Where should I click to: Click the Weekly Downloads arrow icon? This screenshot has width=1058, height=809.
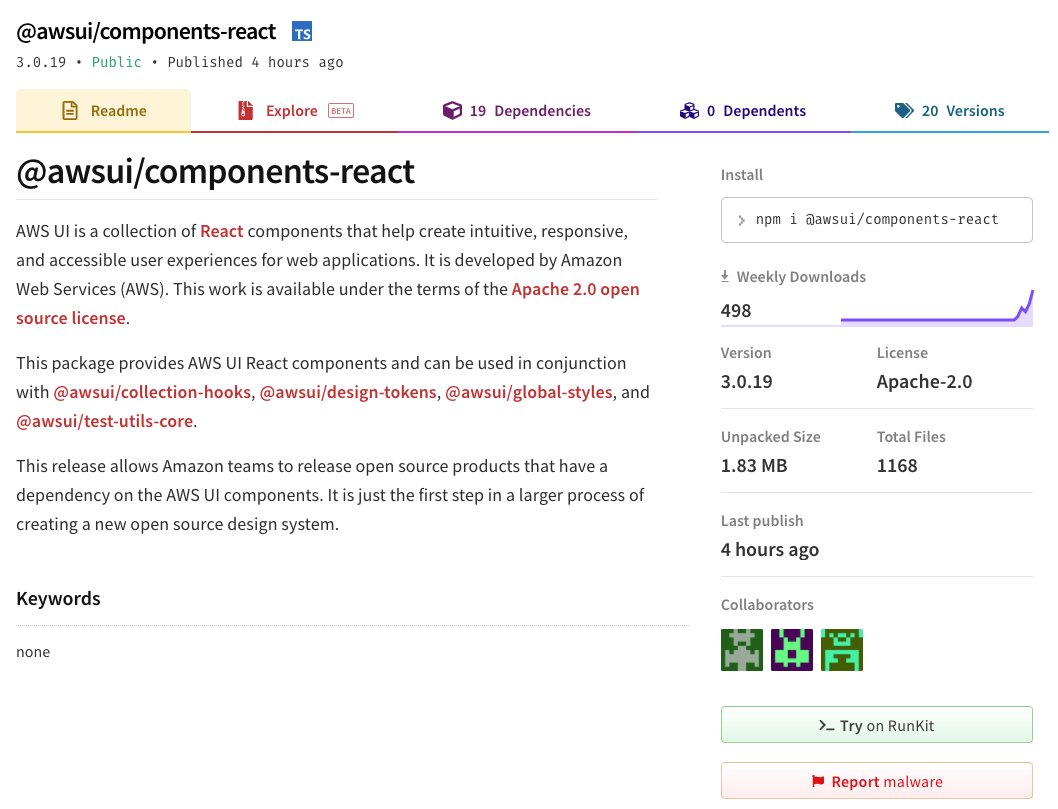[x=725, y=276]
